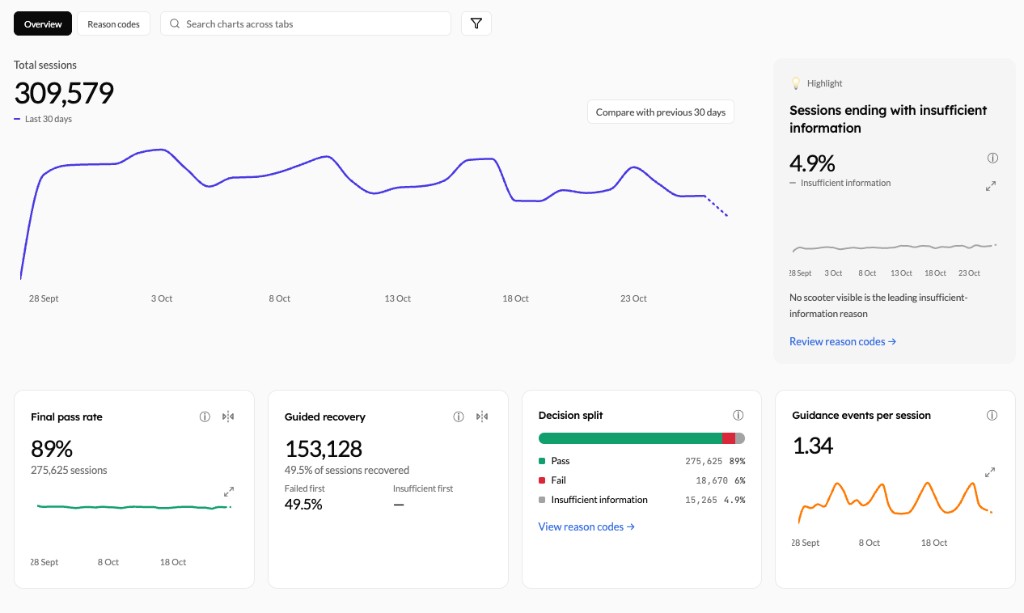Click the 1.34 guidance events value
The width and height of the screenshot is (1024, 613).
812,446
